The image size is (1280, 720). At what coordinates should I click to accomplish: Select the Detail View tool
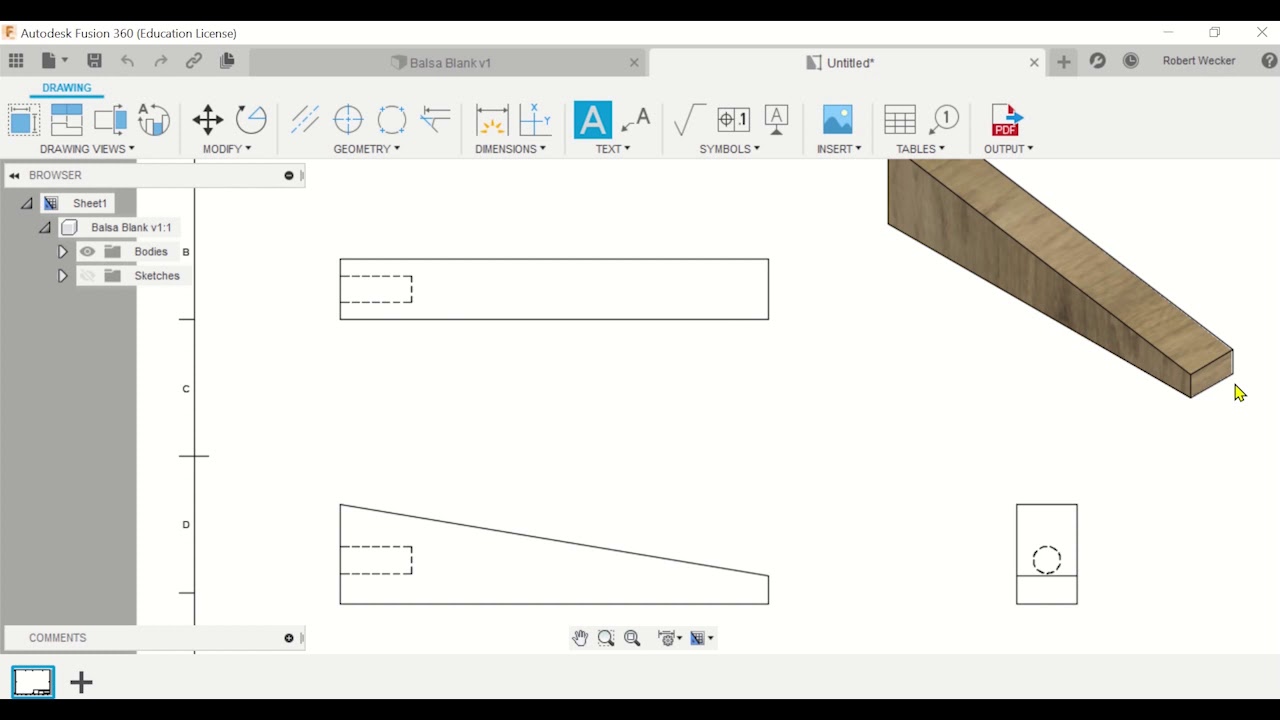pyautogui.click(x=154, y=120)
